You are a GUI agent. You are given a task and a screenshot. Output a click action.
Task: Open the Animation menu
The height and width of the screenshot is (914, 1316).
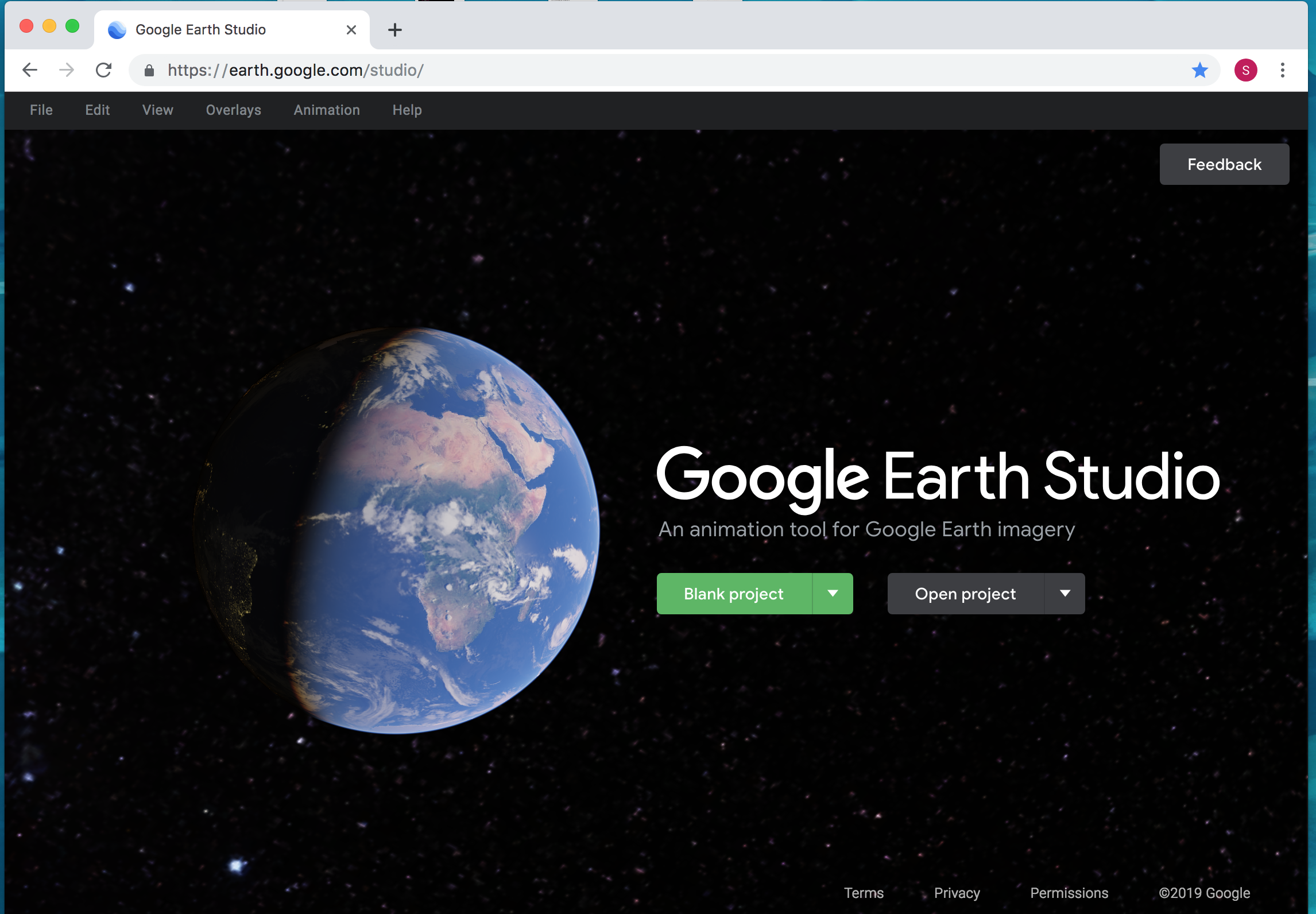[327, 110]
